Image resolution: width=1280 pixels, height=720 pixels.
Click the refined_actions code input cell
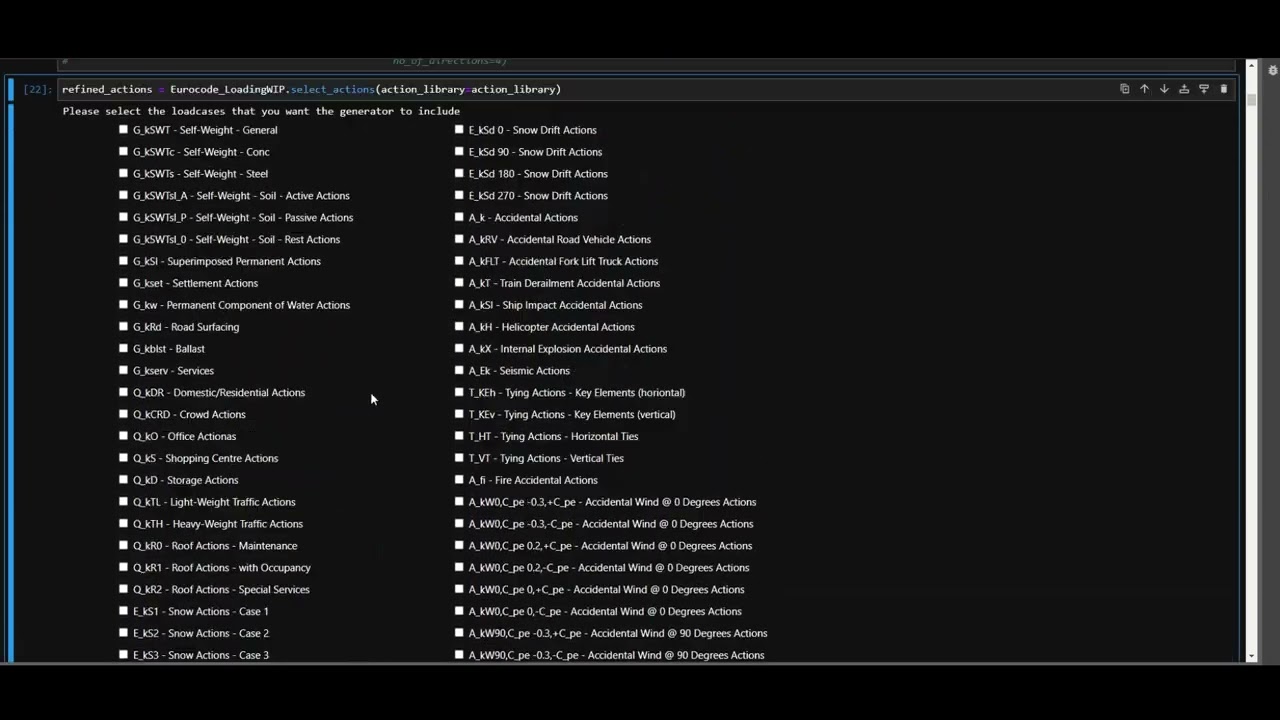pos(648,89)
